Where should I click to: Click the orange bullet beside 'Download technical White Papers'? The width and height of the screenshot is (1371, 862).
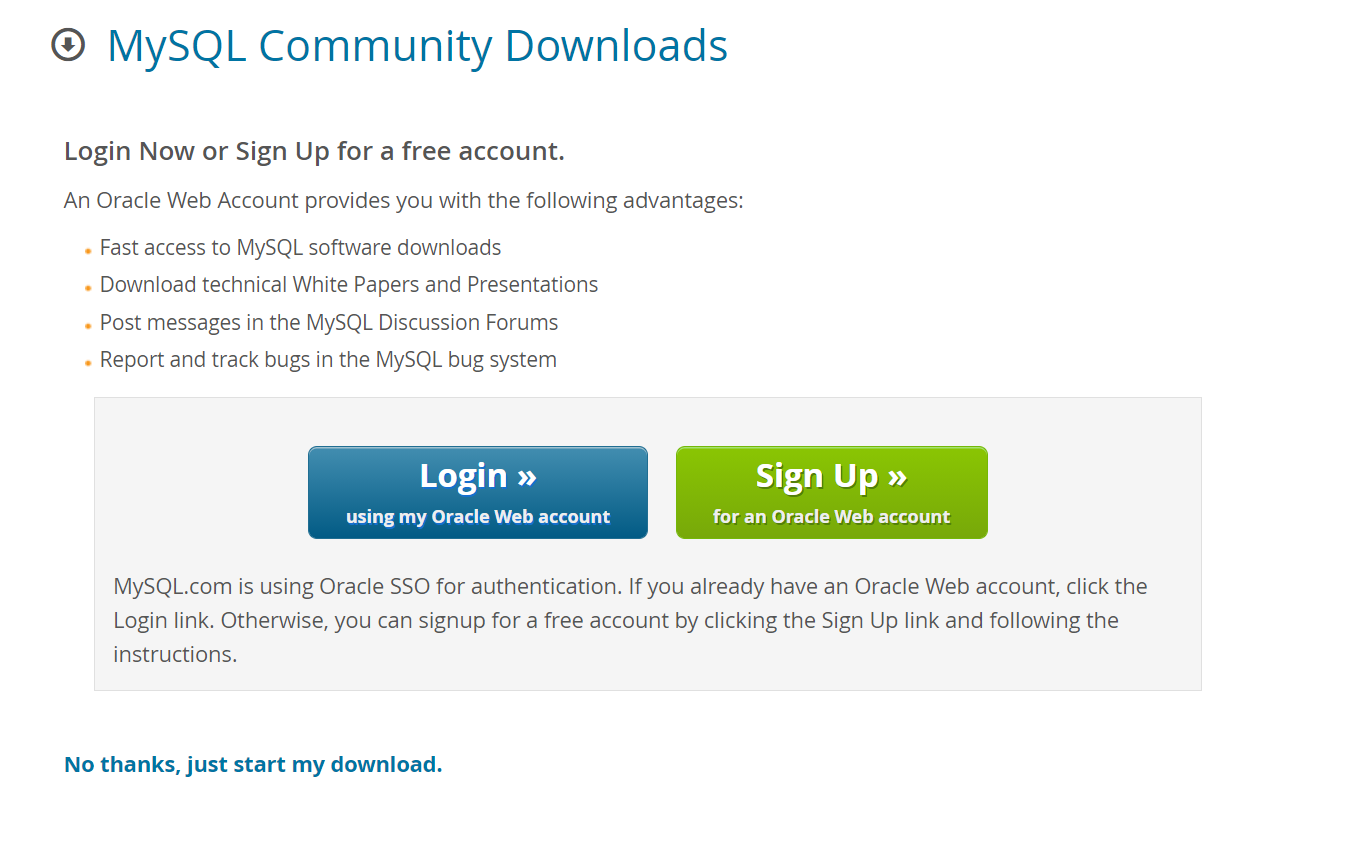88,288
